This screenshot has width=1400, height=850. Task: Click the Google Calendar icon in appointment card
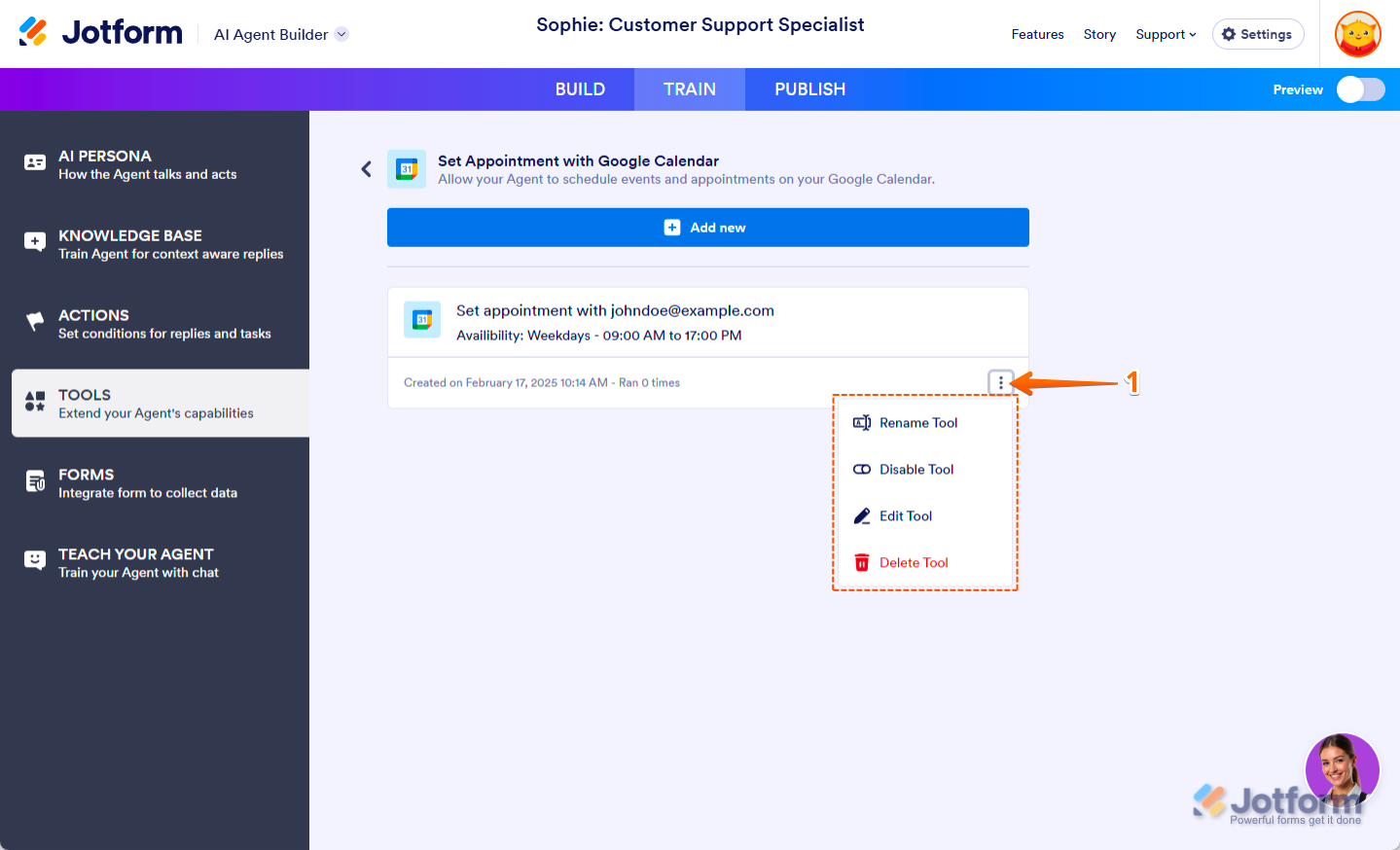pos(422,320)
